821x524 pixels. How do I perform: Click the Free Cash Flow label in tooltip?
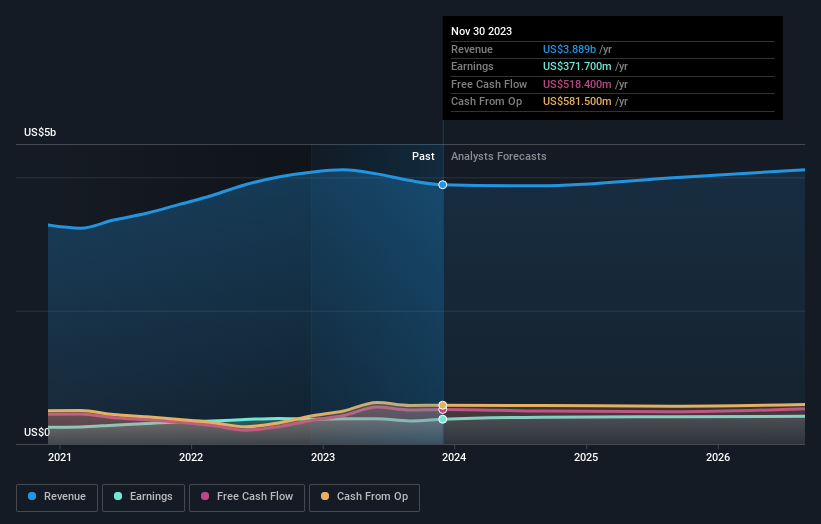tap(489, 84)
